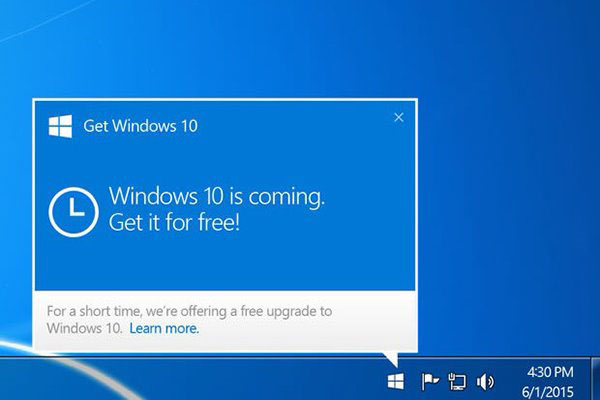This screenshot has height=400, width=600.
Task: Click the Learn more link
Action: (x=164, y=328)
